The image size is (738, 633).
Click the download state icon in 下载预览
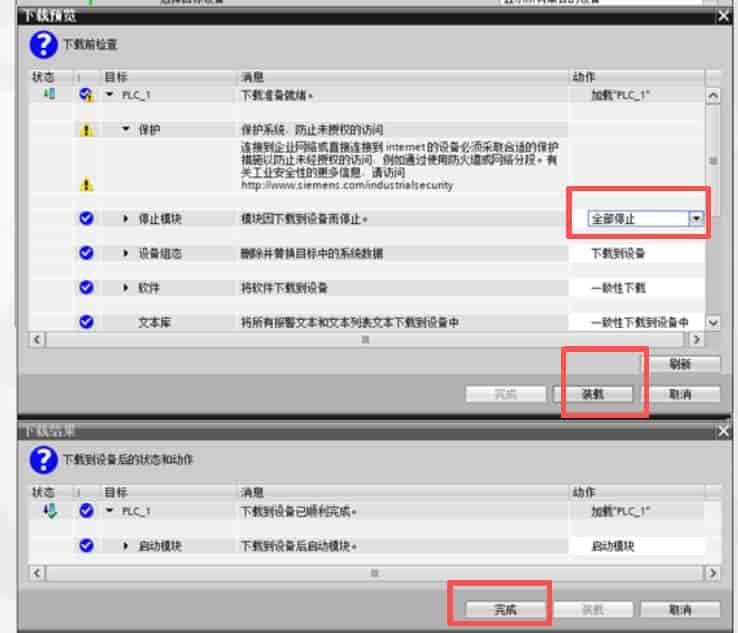49,94
